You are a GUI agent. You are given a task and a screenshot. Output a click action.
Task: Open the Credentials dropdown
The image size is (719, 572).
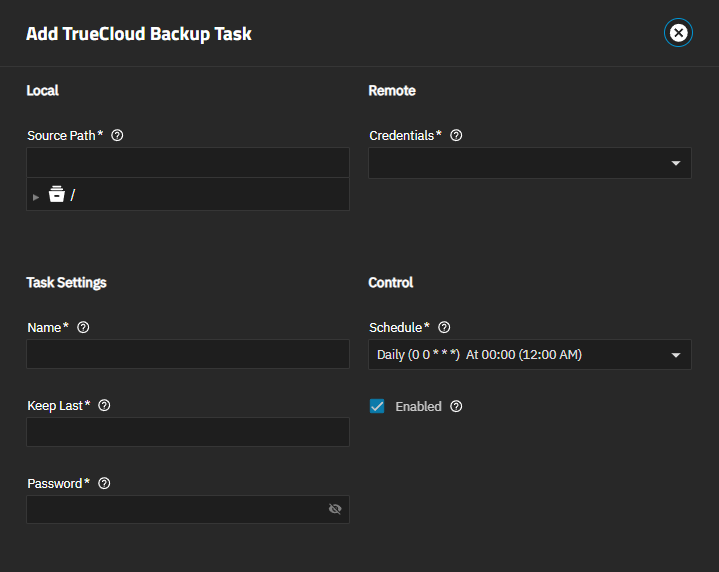click(529, 163)
